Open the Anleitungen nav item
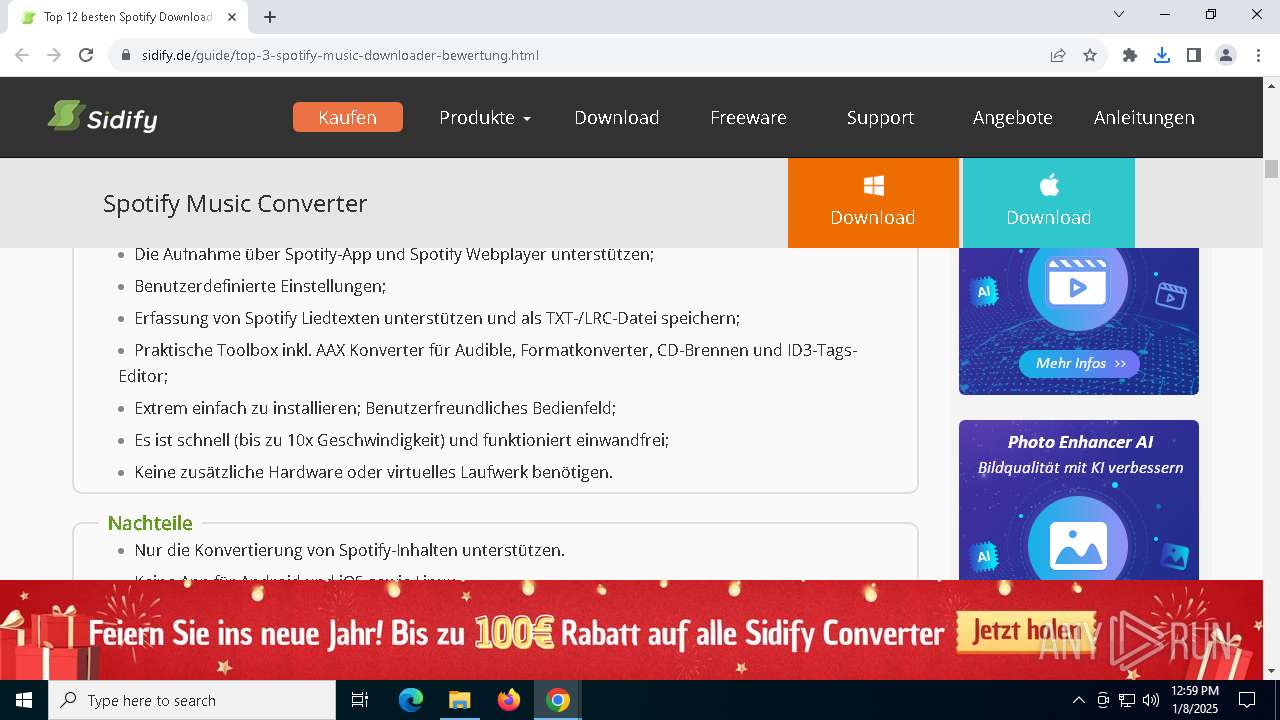The height and width of the screenshot is (720, 1280). pos(1144,117)
